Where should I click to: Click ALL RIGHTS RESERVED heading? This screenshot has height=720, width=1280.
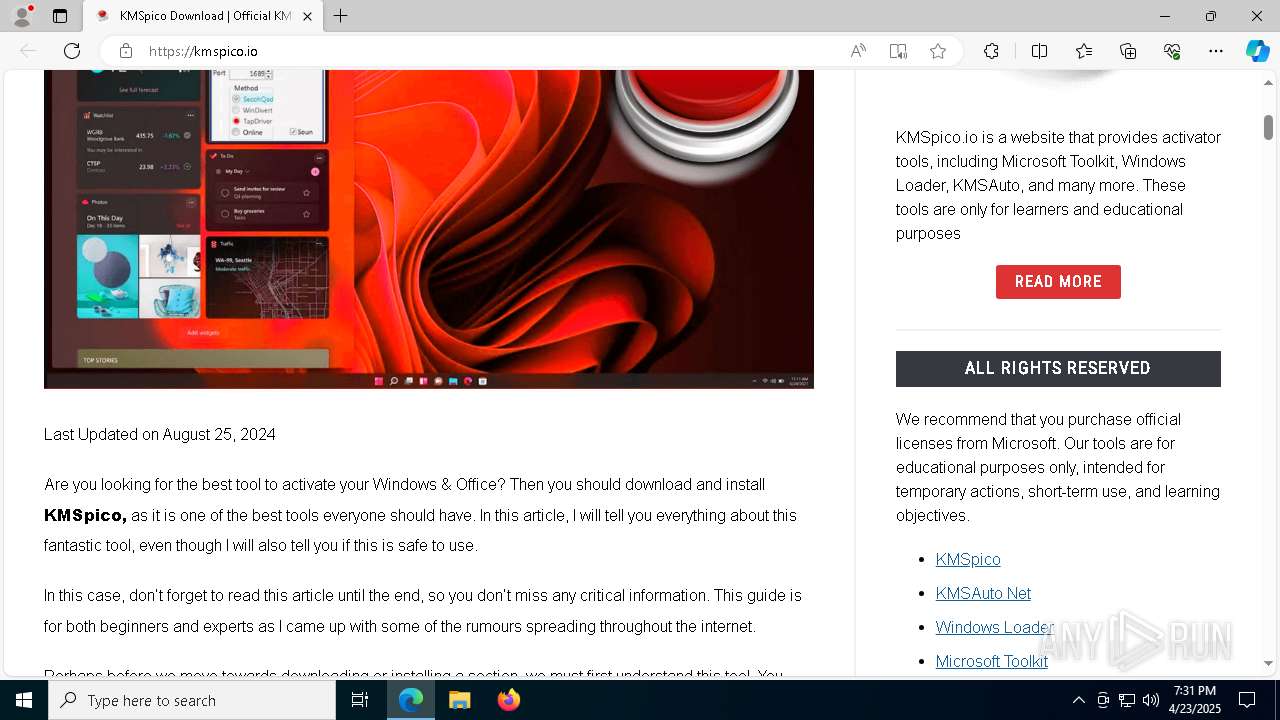point(1058,368)
